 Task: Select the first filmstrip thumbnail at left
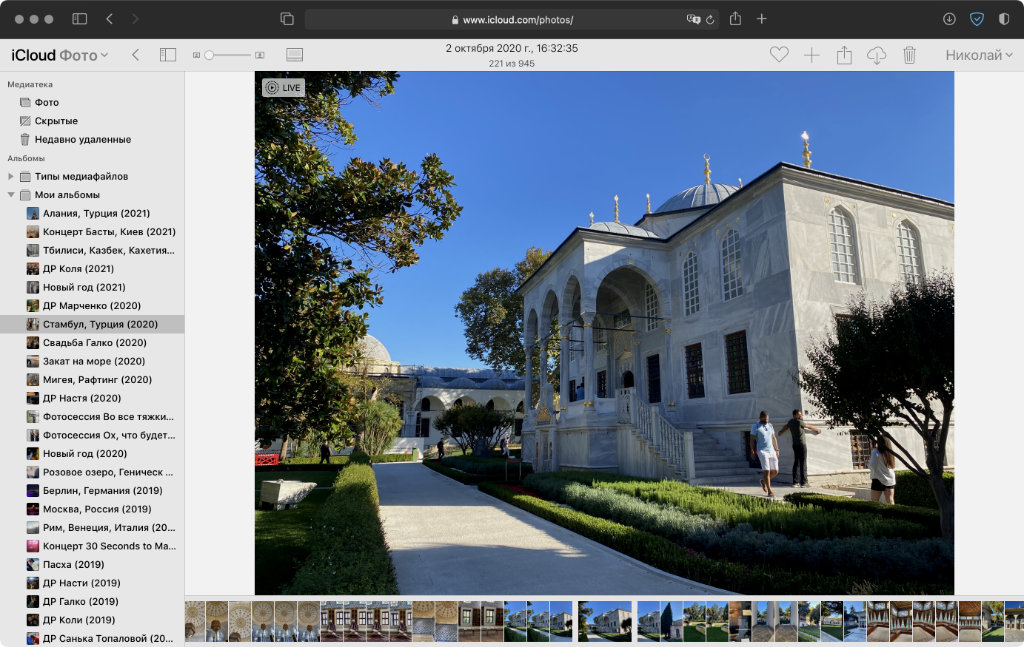(195, 621)
